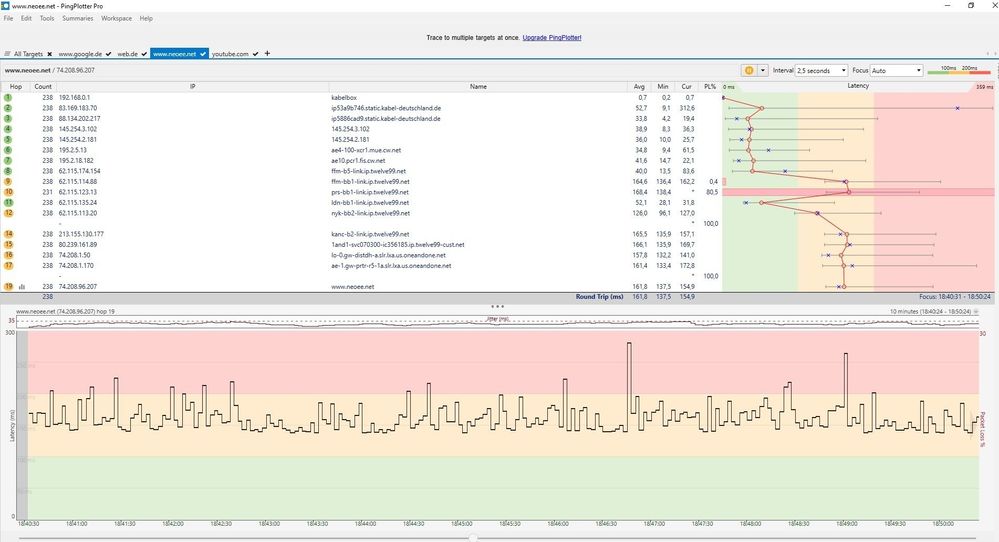Click the Name column header

(x=478, y=87)
